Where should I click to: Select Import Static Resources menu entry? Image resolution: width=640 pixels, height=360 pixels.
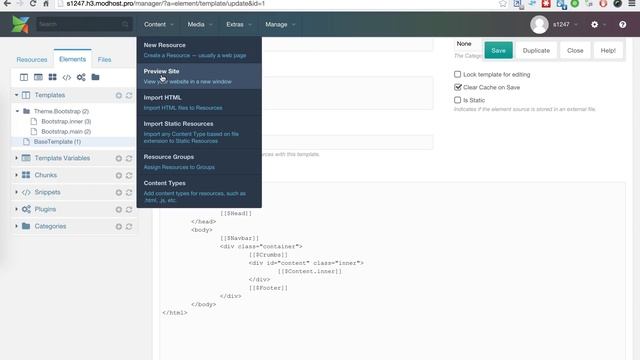pos(199,132)
